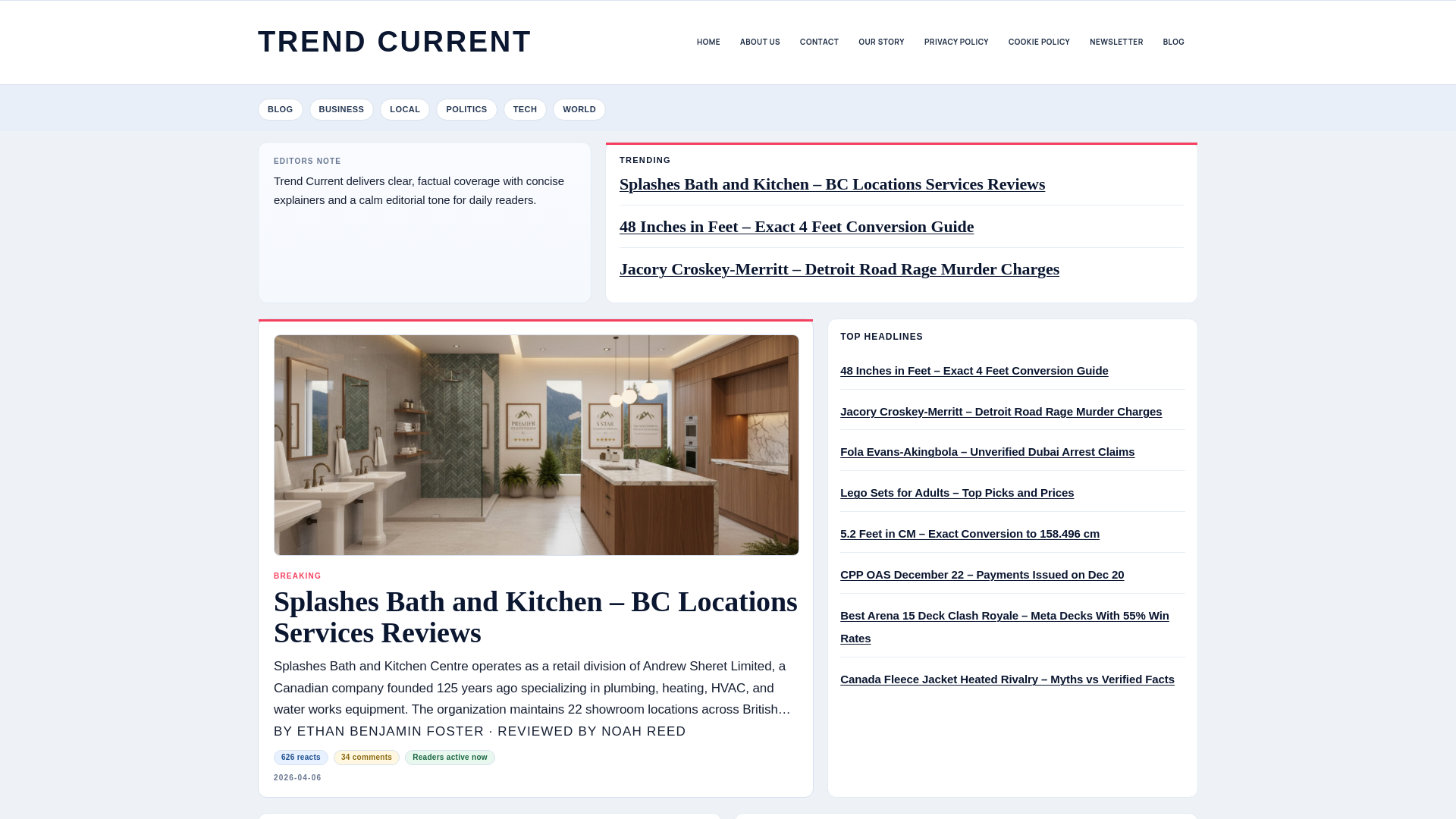Open Fola Evans-Akingbola Dubai Arrest Claims
Viewport: 1456px width, 819px height.
(x=987, y=452)
